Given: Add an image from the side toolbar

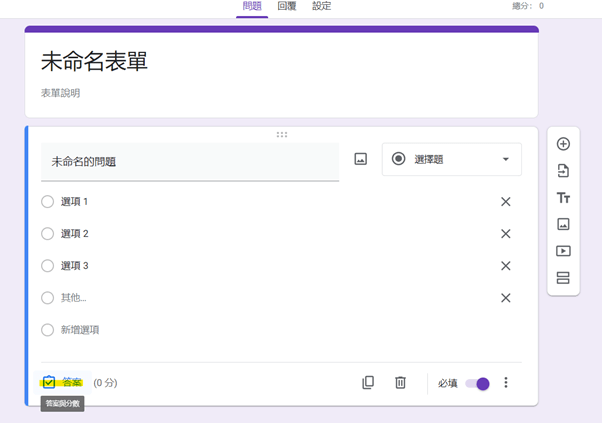Looking at the screenshot, I should click(563, 224).
